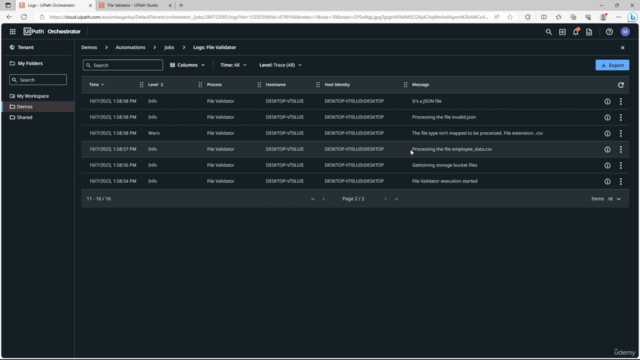View details of execution started log
640x360 pixels.
(x=607, y=181)
